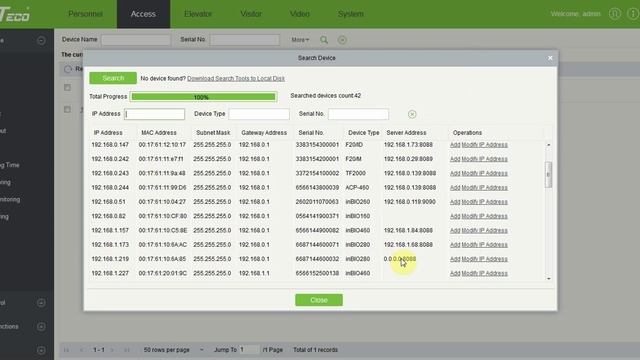Viewport: 640px width, 360px height.
Task: Switch to the Visitor module
Action: point(251,14)
